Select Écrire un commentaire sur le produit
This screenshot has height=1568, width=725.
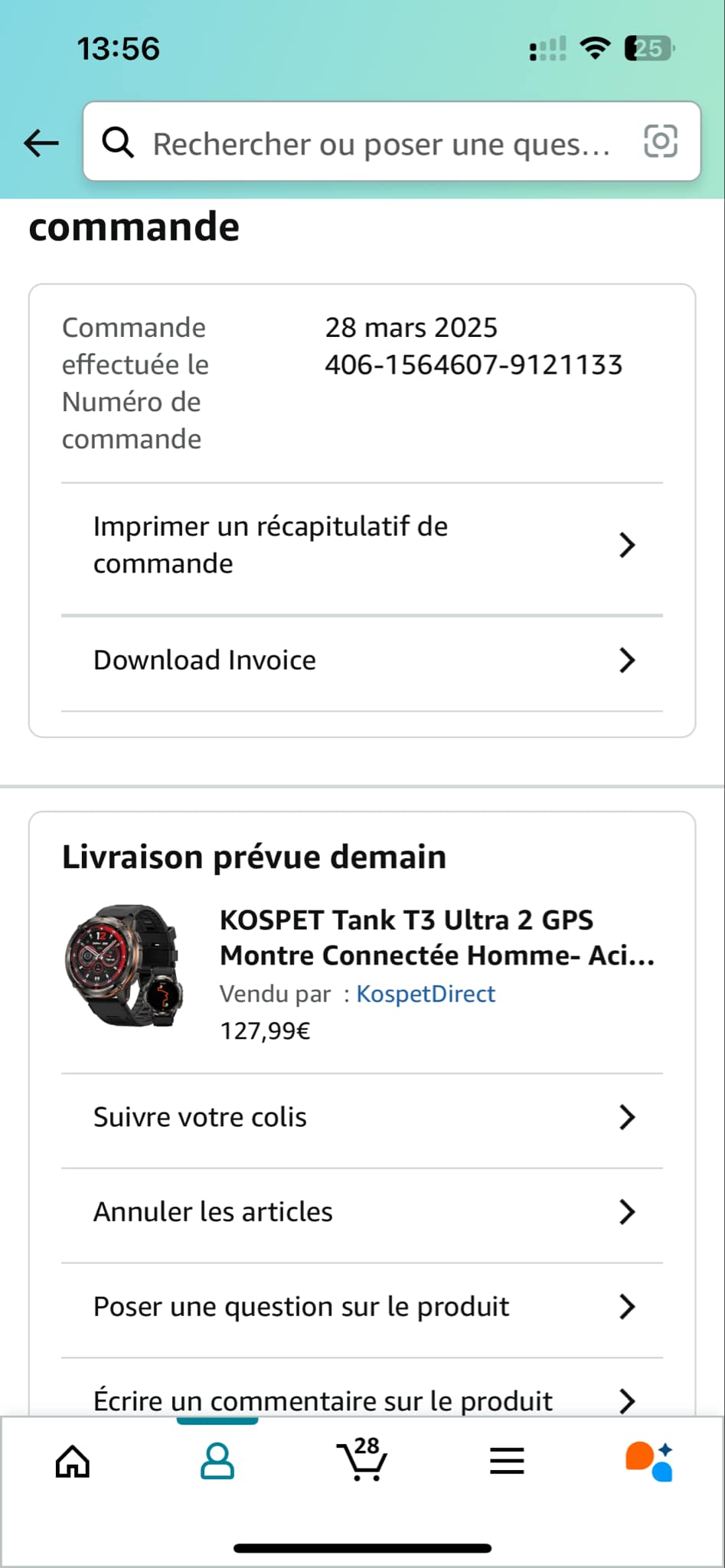[x=322, y=1400]
